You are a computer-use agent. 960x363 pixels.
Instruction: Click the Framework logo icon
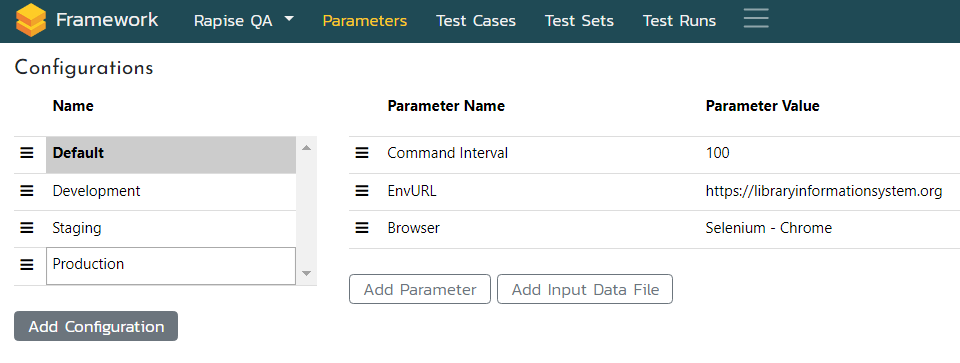pyautogui.click(x=31, y=20)
